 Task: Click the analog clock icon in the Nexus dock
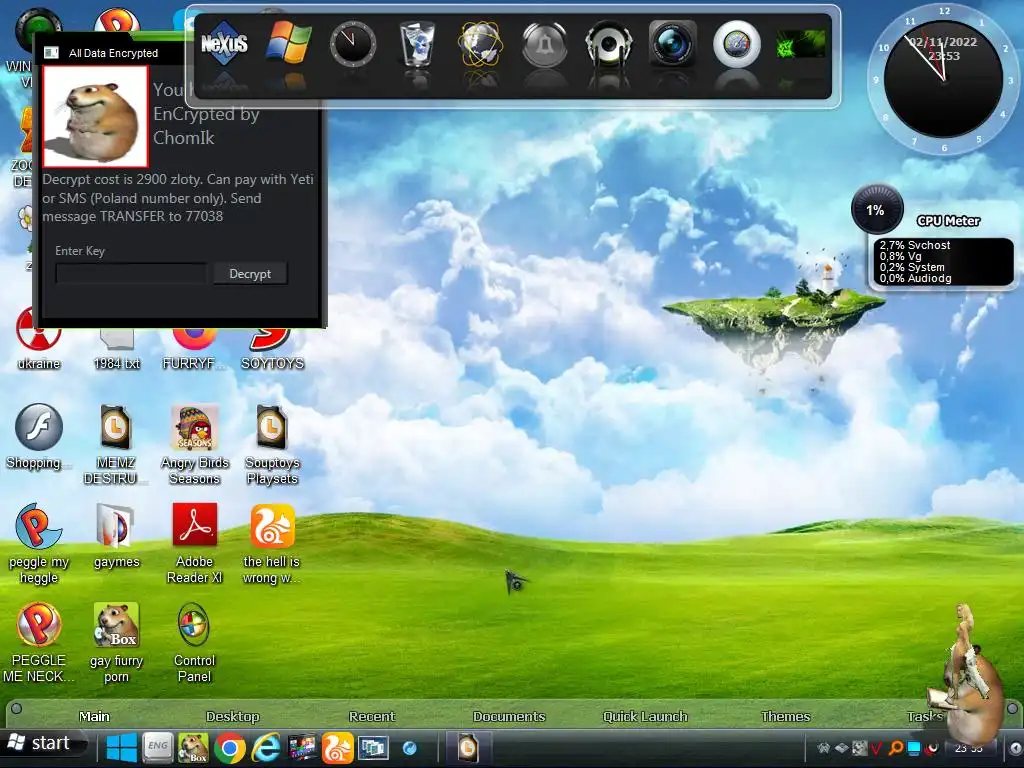[x=353, y=44]
